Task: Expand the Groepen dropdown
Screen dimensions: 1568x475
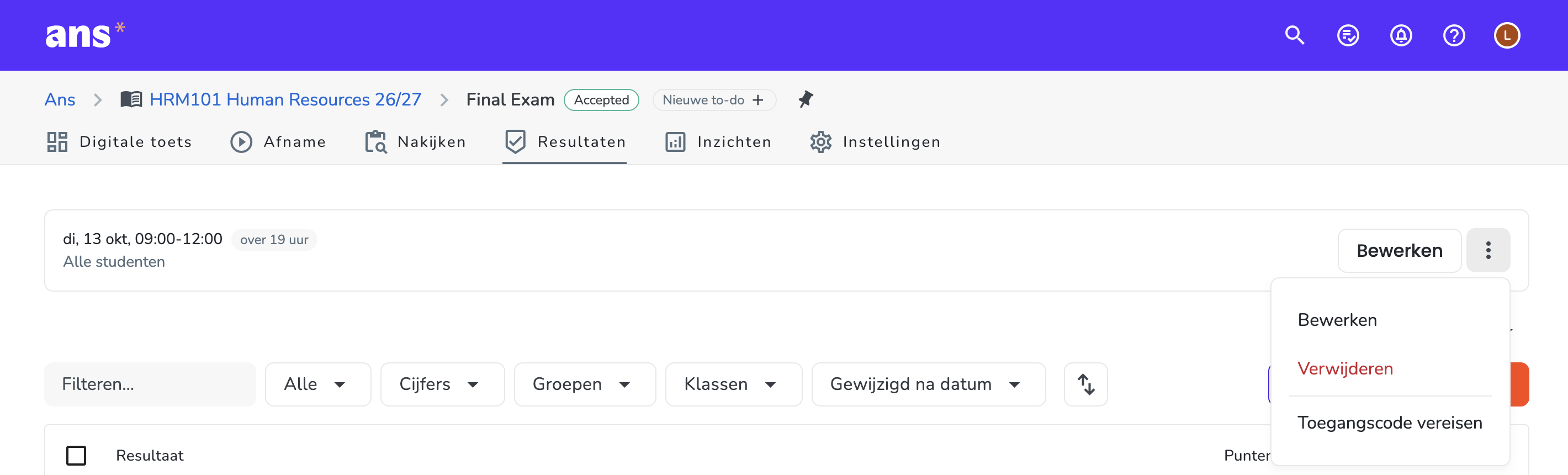Action: [584, 384]
